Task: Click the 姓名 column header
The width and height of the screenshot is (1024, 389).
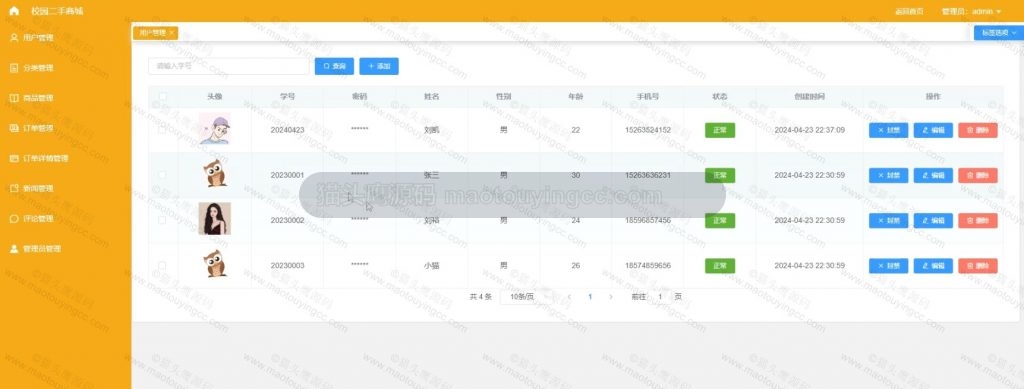Action: click(431, 97)
